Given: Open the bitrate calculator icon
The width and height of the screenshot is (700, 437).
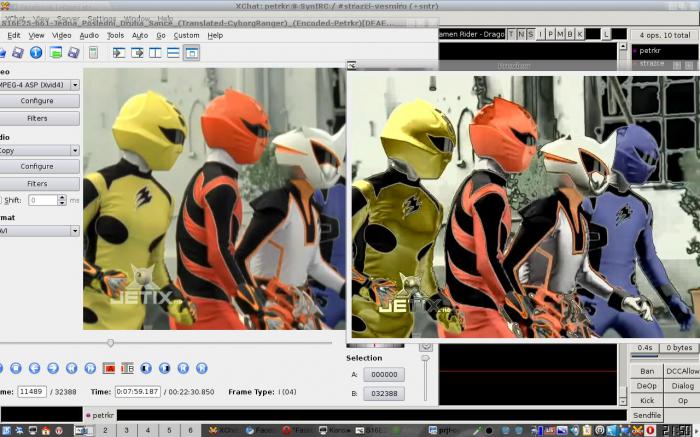Looking at the screenshot, I should tap(93, 53).
